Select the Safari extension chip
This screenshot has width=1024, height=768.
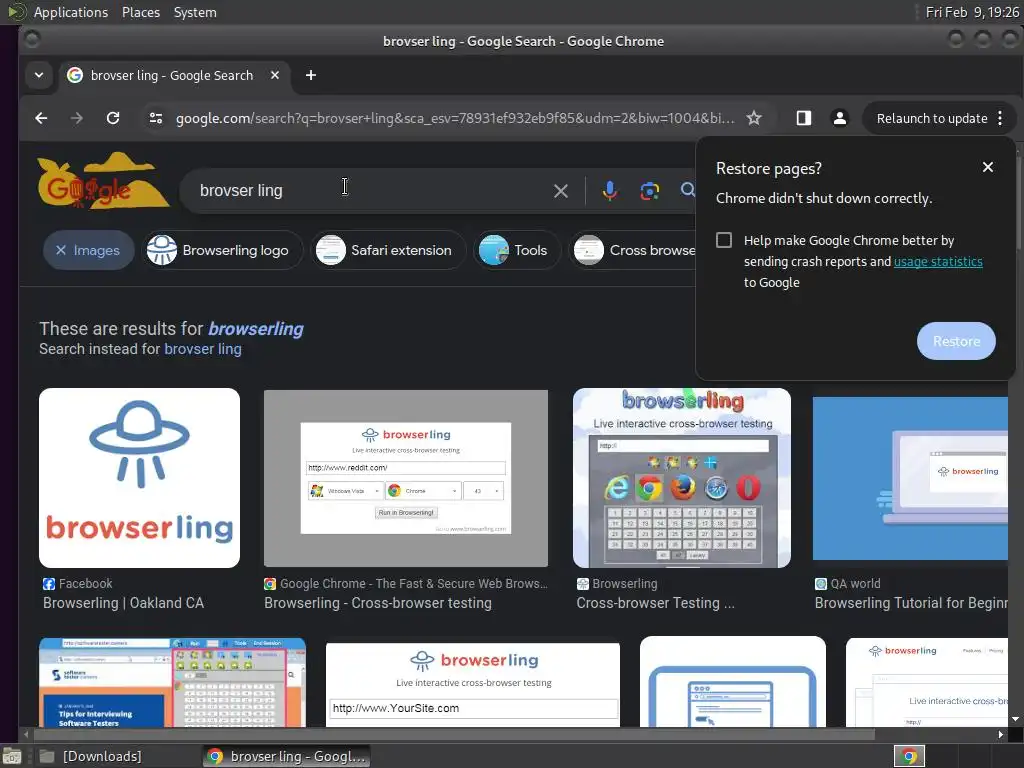388,250
